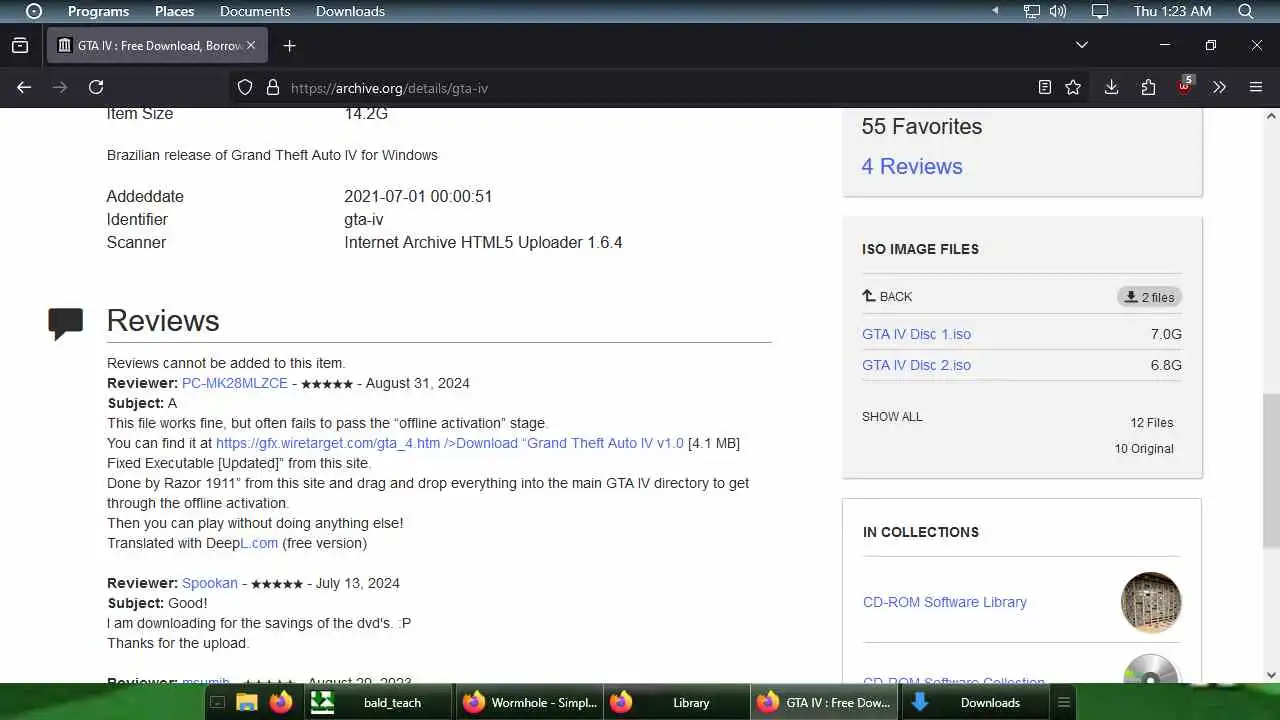The image size is (1280, 720).
Task: Close the GTA IV browser tab
Action: 251,45
